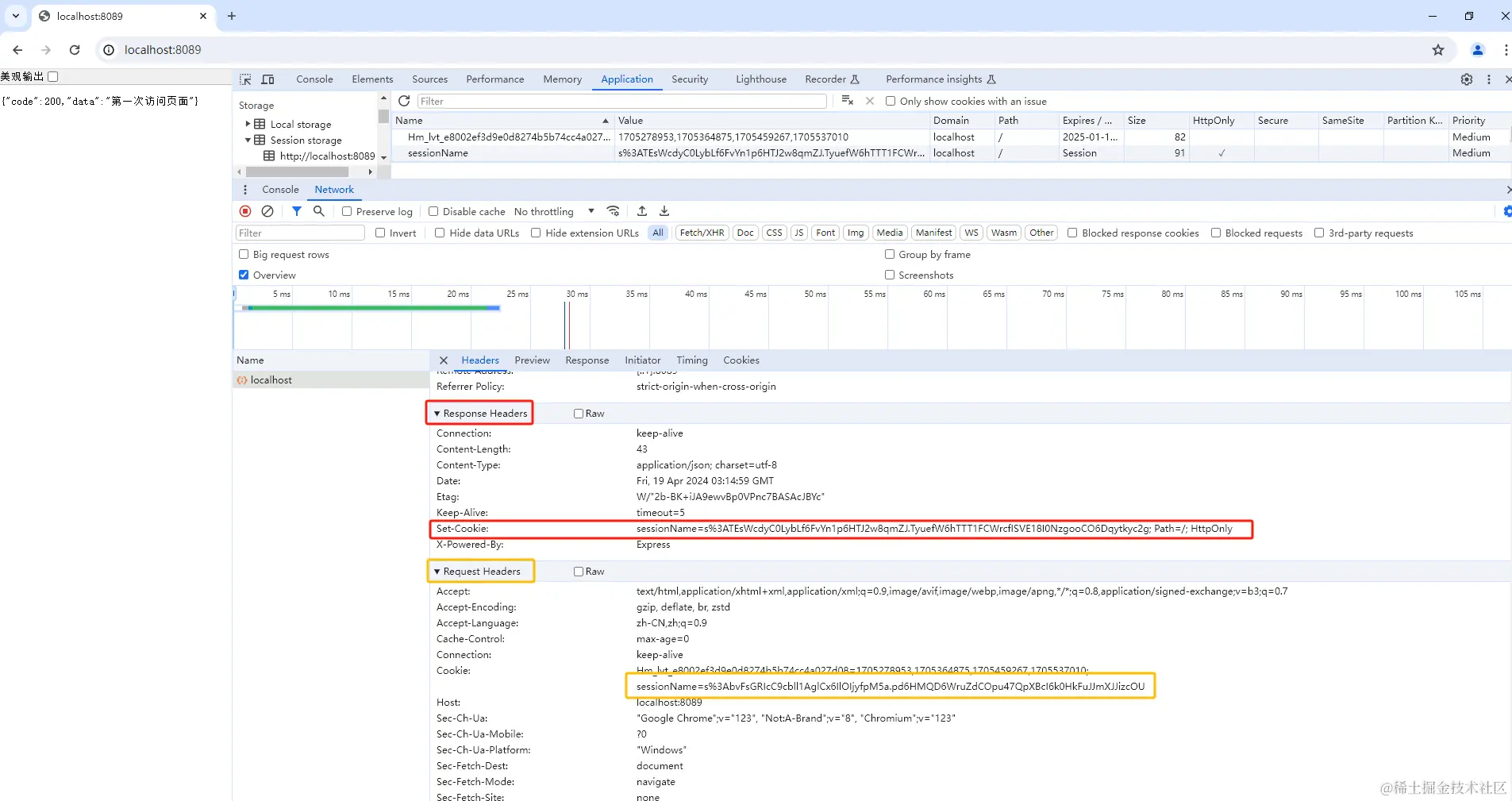Activate the inspect element picker icon
This screenshot has height=801, width=1512.
point(245,79)
